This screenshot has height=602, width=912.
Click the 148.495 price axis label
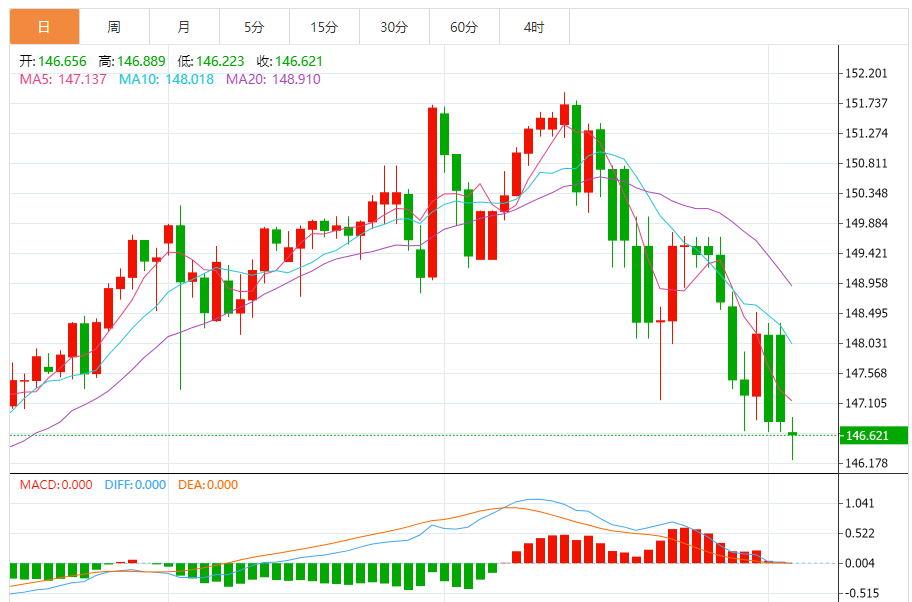coord(867,314)
